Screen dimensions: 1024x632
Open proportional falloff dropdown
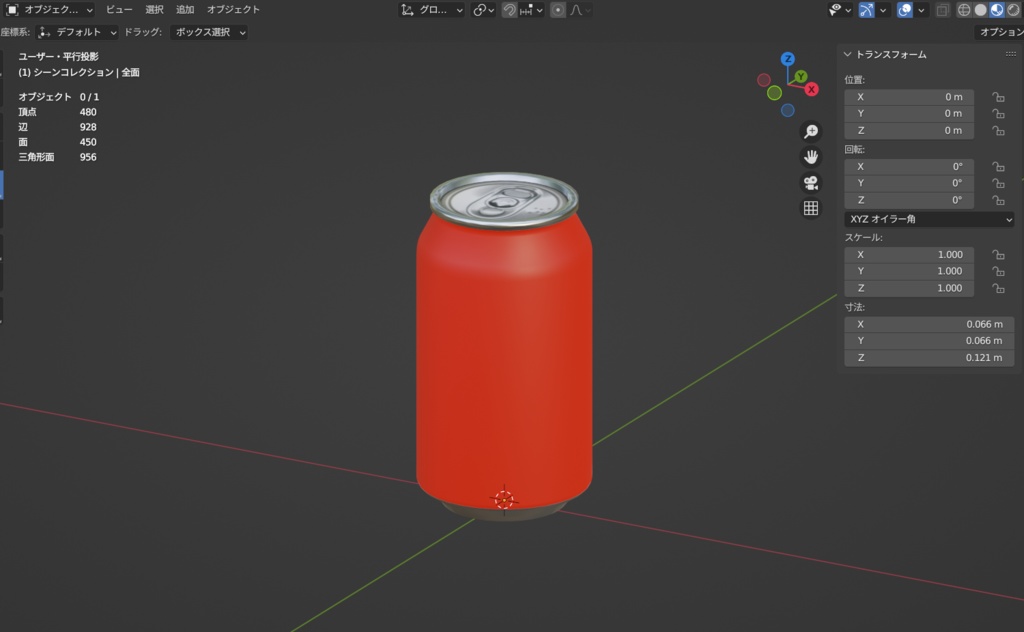point(581,10)
